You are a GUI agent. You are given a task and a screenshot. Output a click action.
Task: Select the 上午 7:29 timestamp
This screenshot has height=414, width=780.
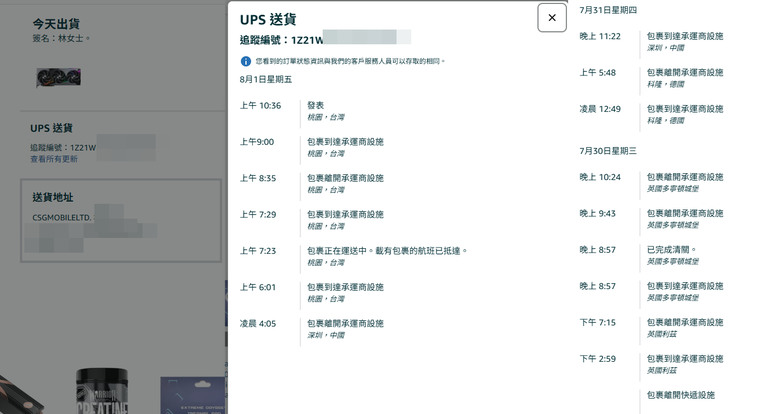(258, 214)
